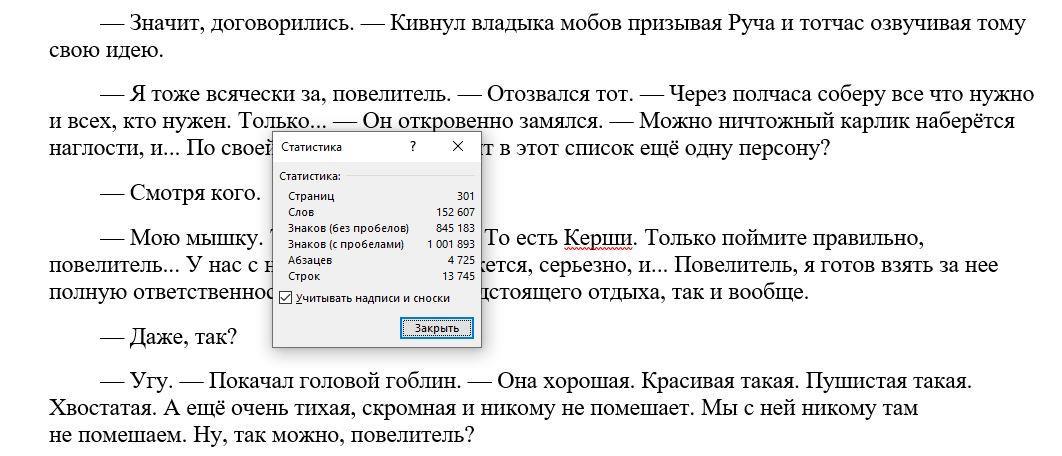Click the Статистика: group label inside dialog

[x=310, y=176]
